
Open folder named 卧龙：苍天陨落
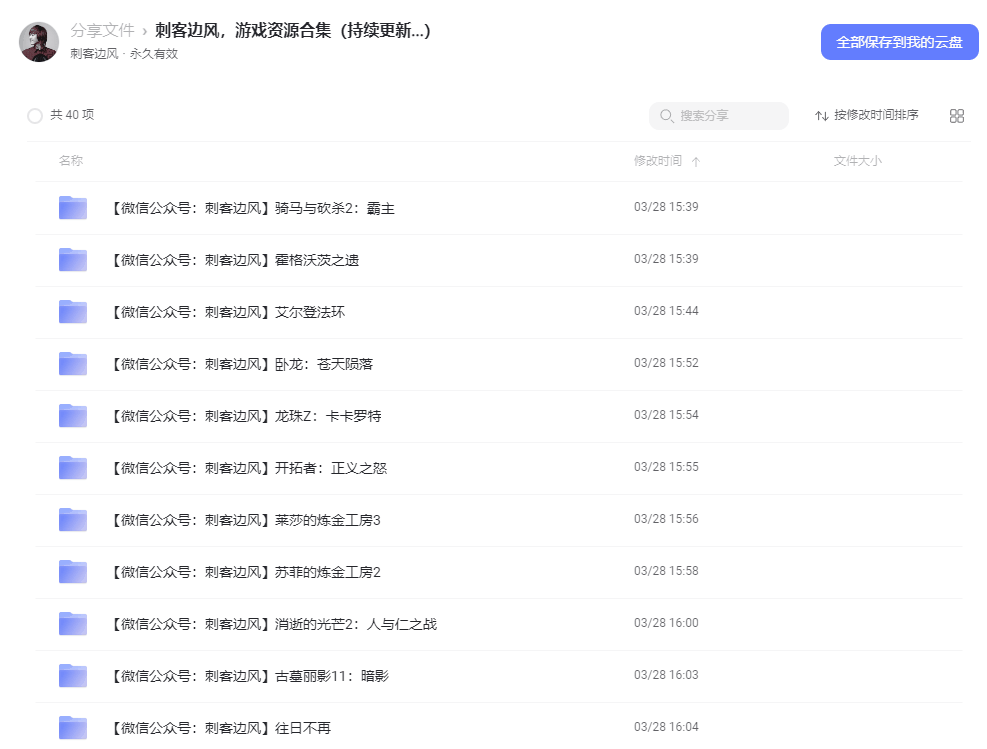242,364
